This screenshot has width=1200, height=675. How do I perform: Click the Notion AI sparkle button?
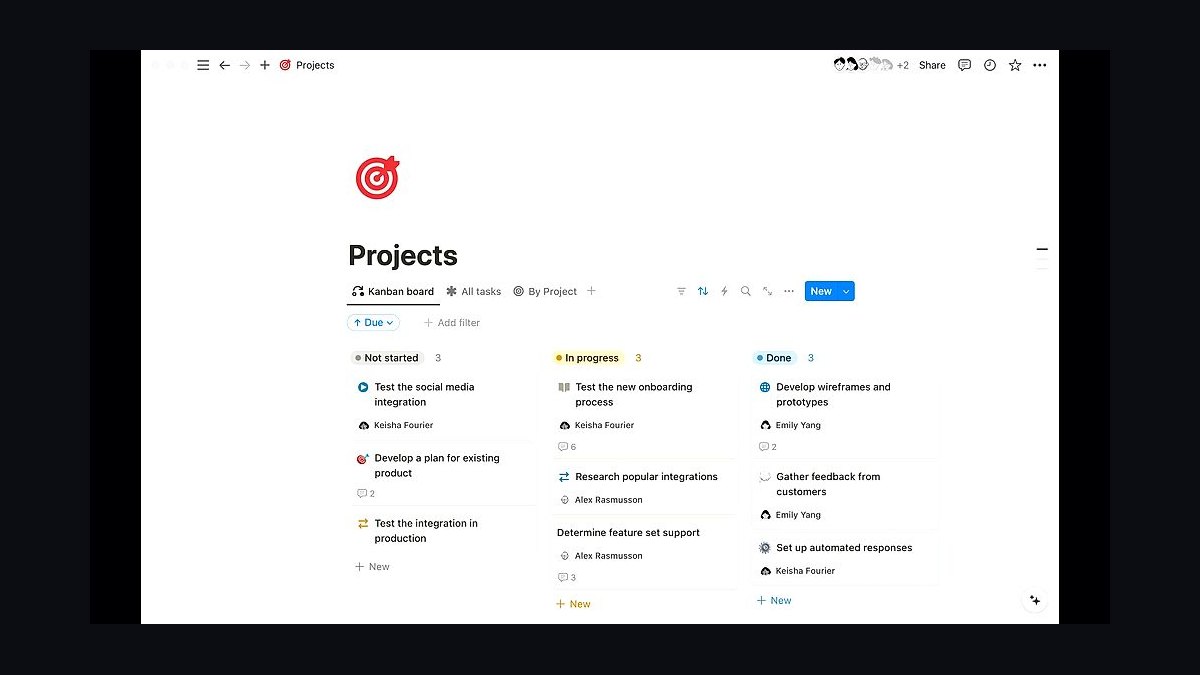pyautogui.click(x=1035, y=600)
